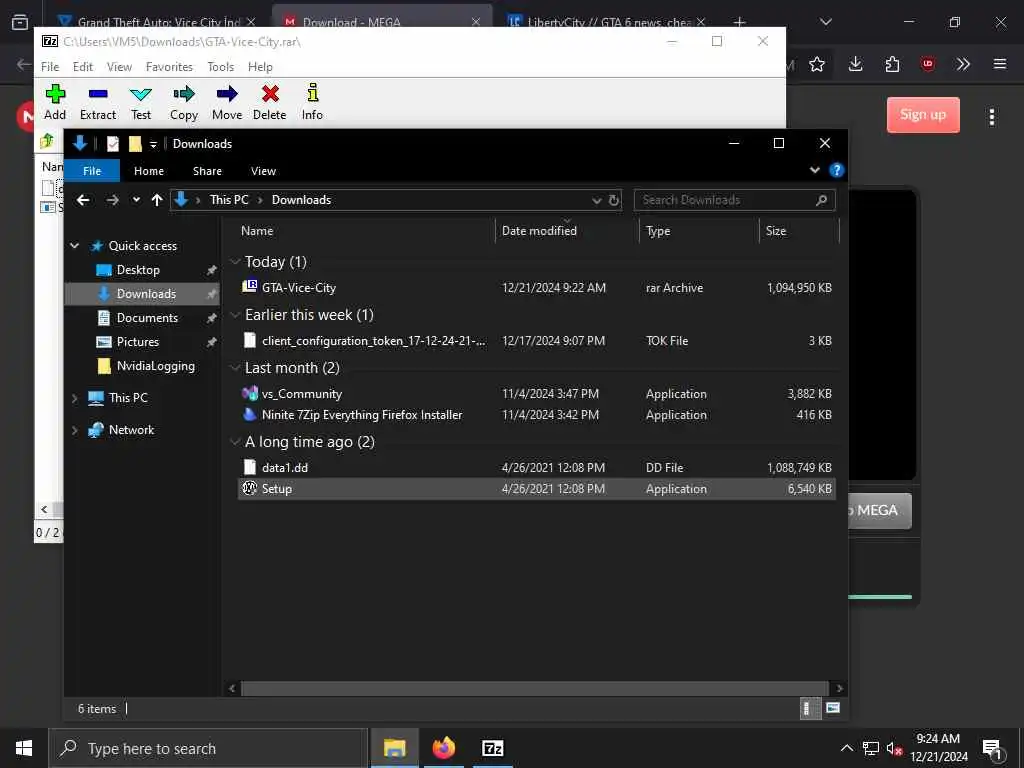Click the Info icon in 7-Zip toolbar
This screenshot has height=768, width=1024.
312,103
